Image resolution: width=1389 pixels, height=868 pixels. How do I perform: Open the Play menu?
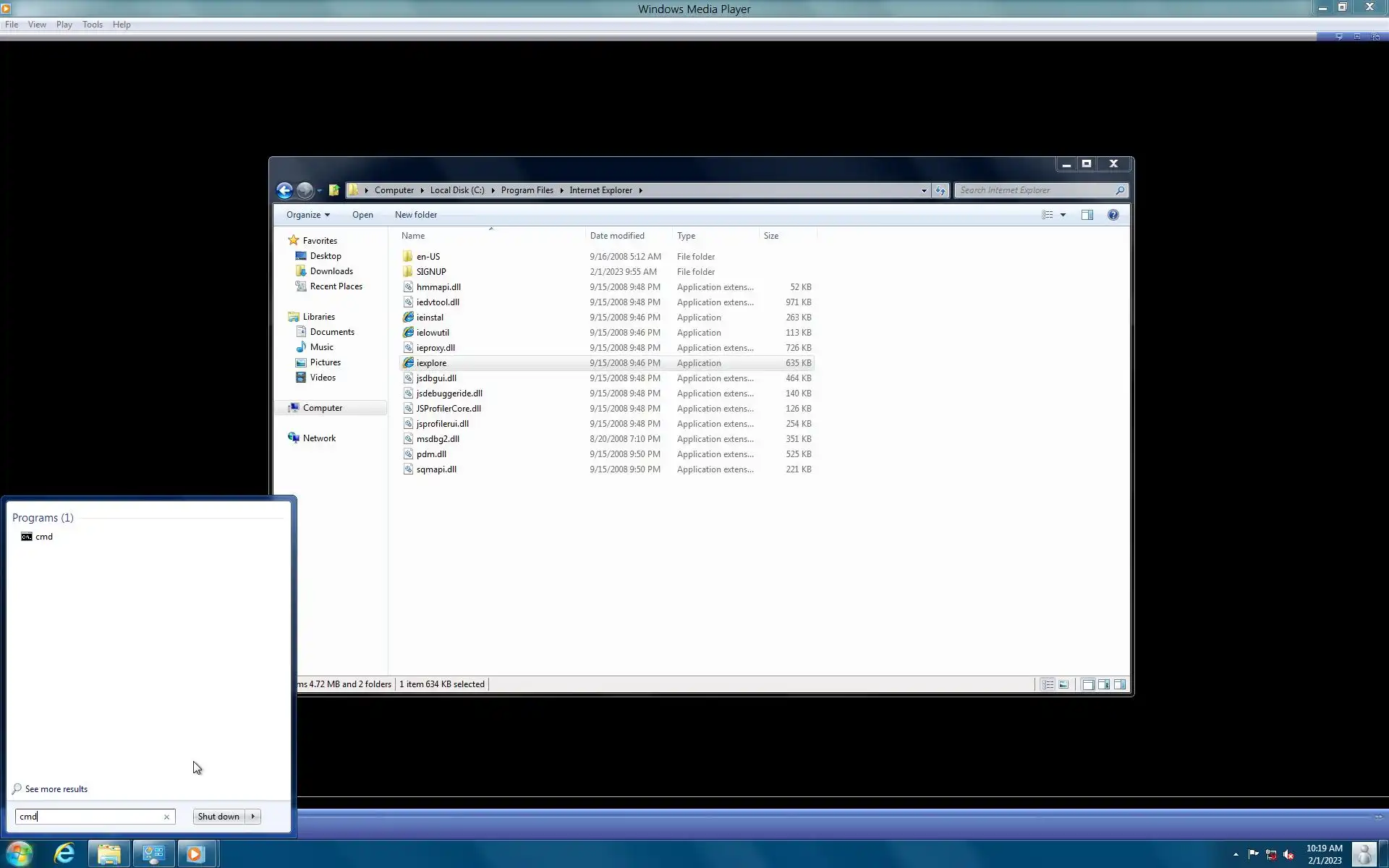(x=64, y=25)
